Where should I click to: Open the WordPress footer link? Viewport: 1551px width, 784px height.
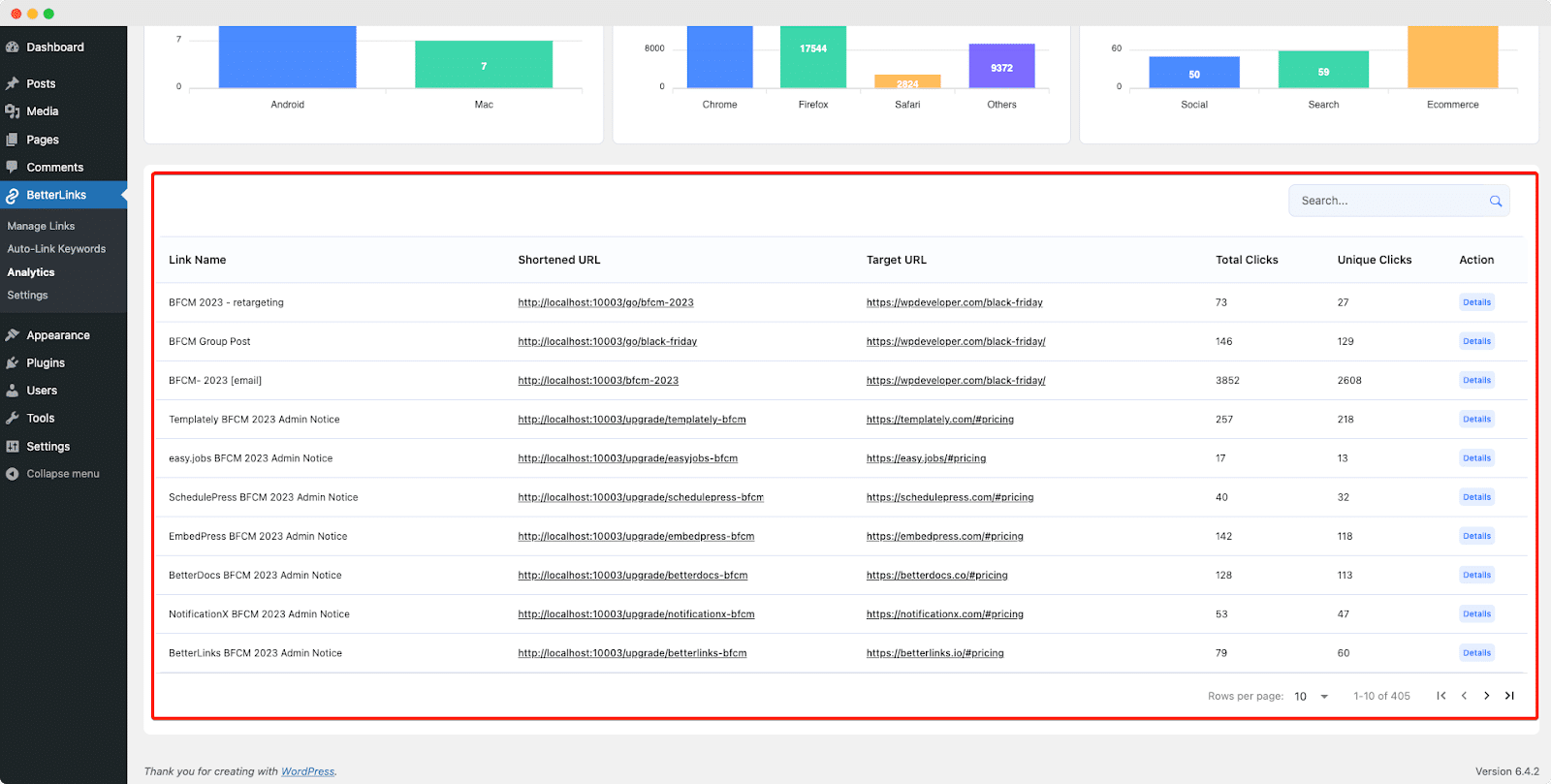tap(308, 771)
